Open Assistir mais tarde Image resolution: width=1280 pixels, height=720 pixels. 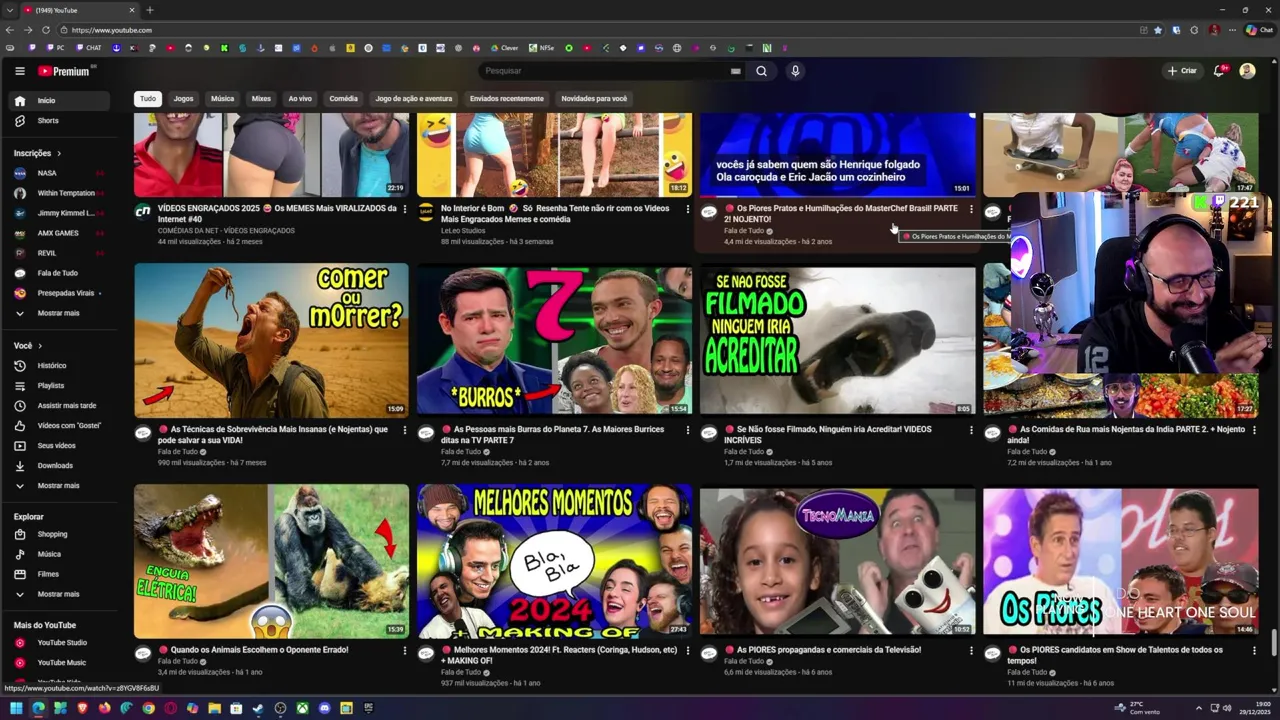point(60,405)
